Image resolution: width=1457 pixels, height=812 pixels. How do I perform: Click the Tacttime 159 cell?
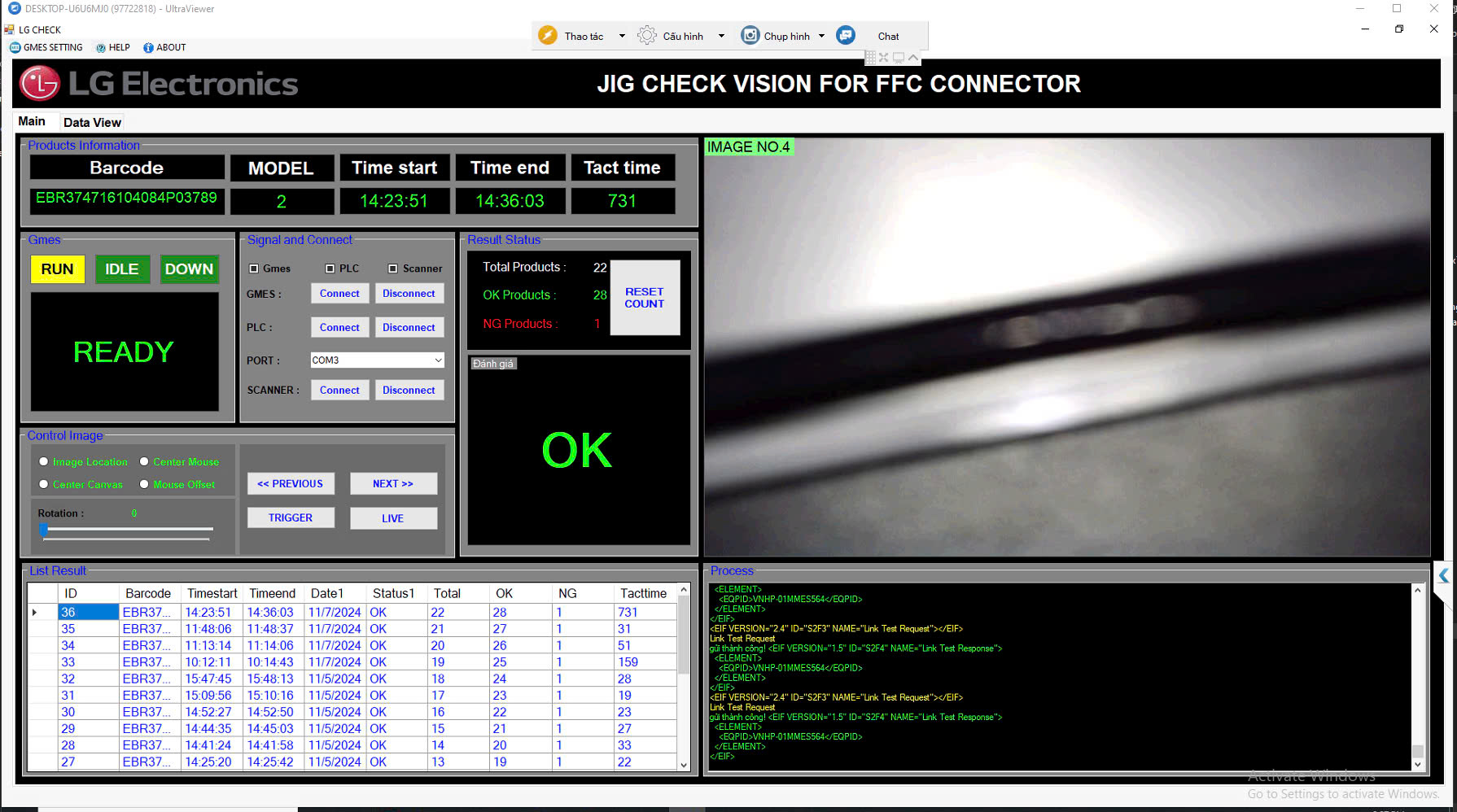646,662
